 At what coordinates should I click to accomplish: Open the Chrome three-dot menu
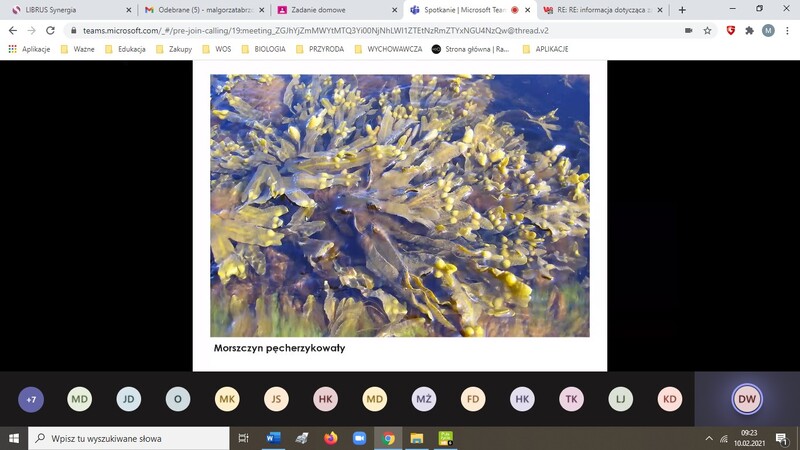point(786,30)
